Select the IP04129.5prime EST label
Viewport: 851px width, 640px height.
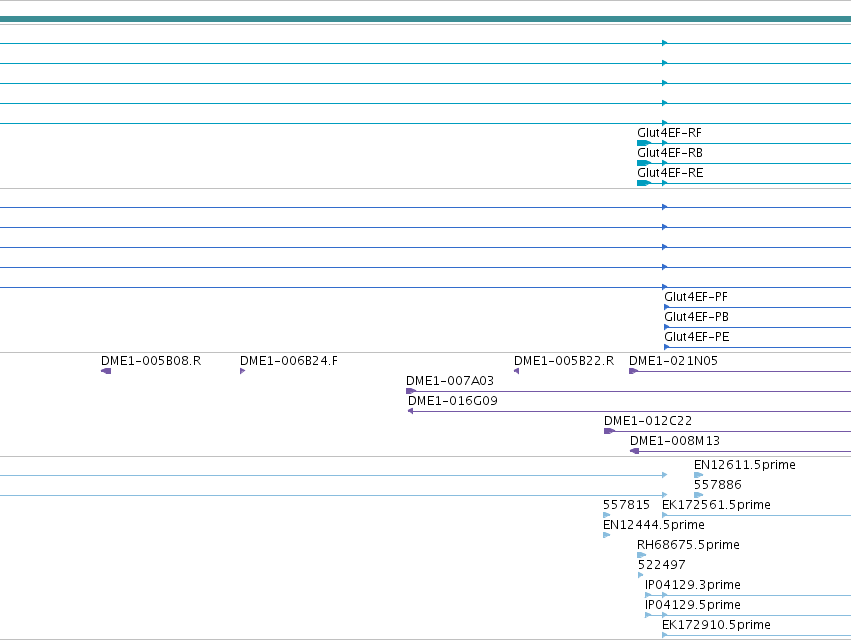tap(693, 605)
